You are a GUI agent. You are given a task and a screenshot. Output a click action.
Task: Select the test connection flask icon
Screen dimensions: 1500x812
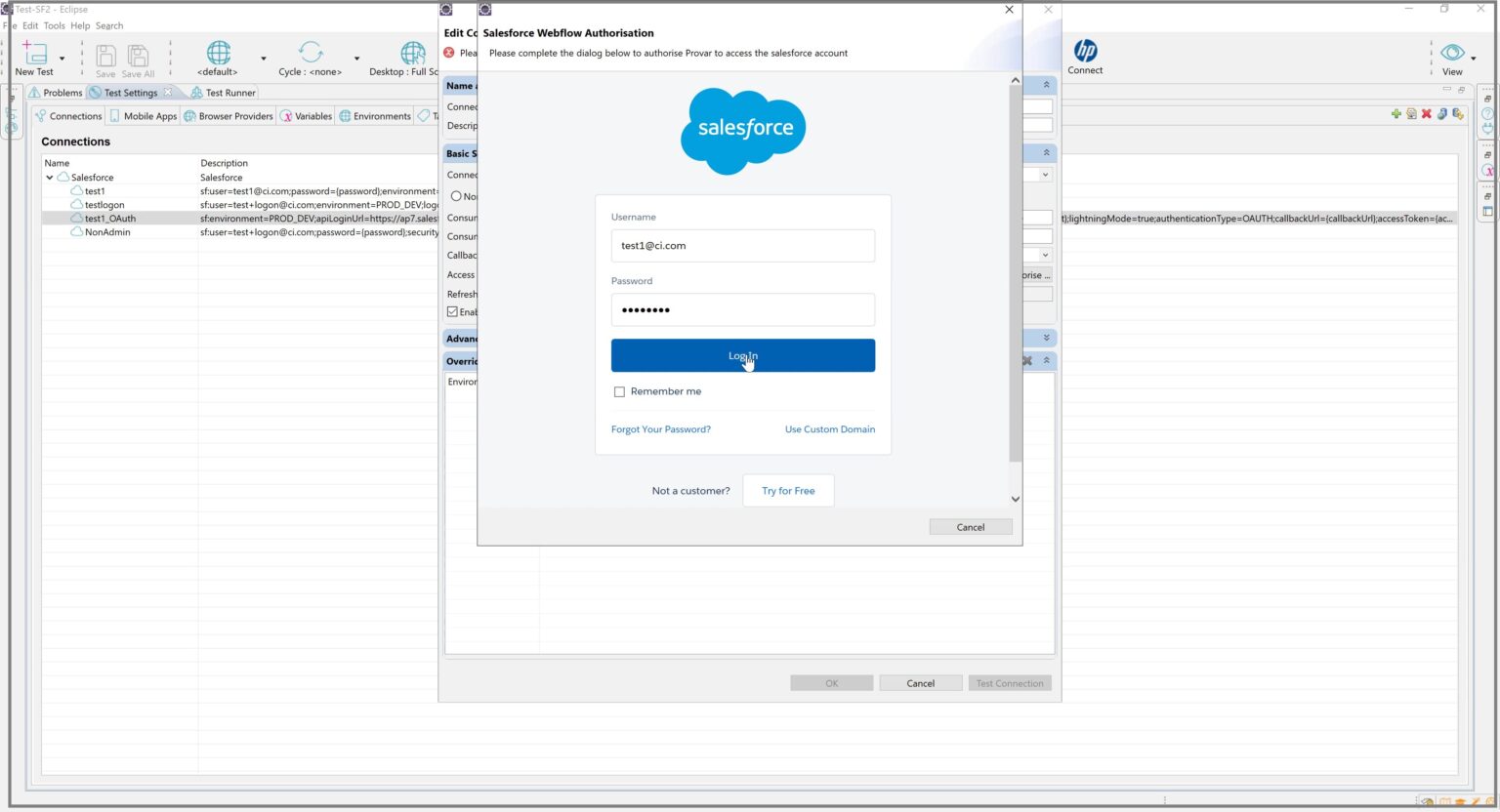(x=1442, y=114)
